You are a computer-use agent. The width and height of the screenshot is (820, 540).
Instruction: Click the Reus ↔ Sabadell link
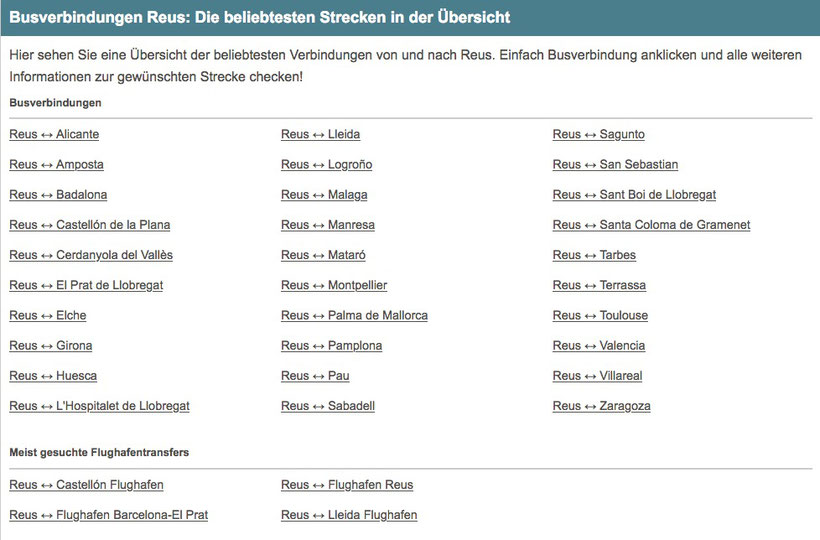click(x=328, y=406)
